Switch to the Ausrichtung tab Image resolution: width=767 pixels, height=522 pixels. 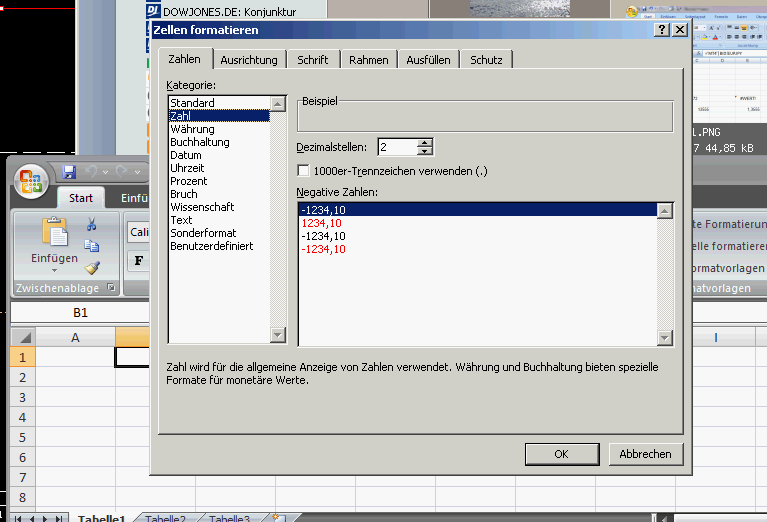tap(249, 60)
